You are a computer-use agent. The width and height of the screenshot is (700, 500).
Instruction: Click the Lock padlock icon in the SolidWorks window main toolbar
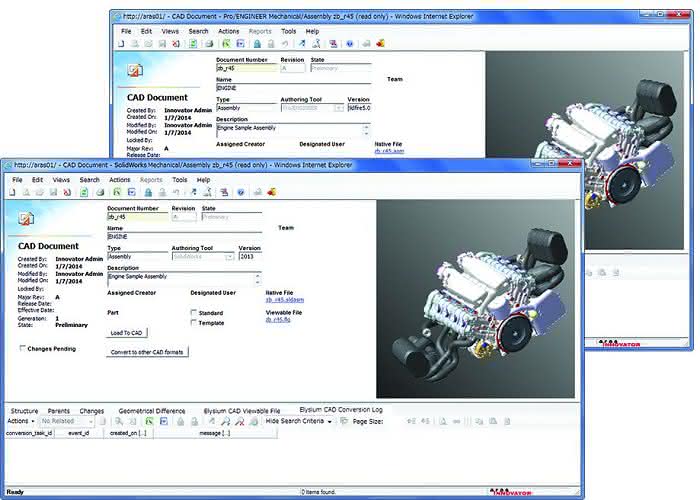coord(148,192)
